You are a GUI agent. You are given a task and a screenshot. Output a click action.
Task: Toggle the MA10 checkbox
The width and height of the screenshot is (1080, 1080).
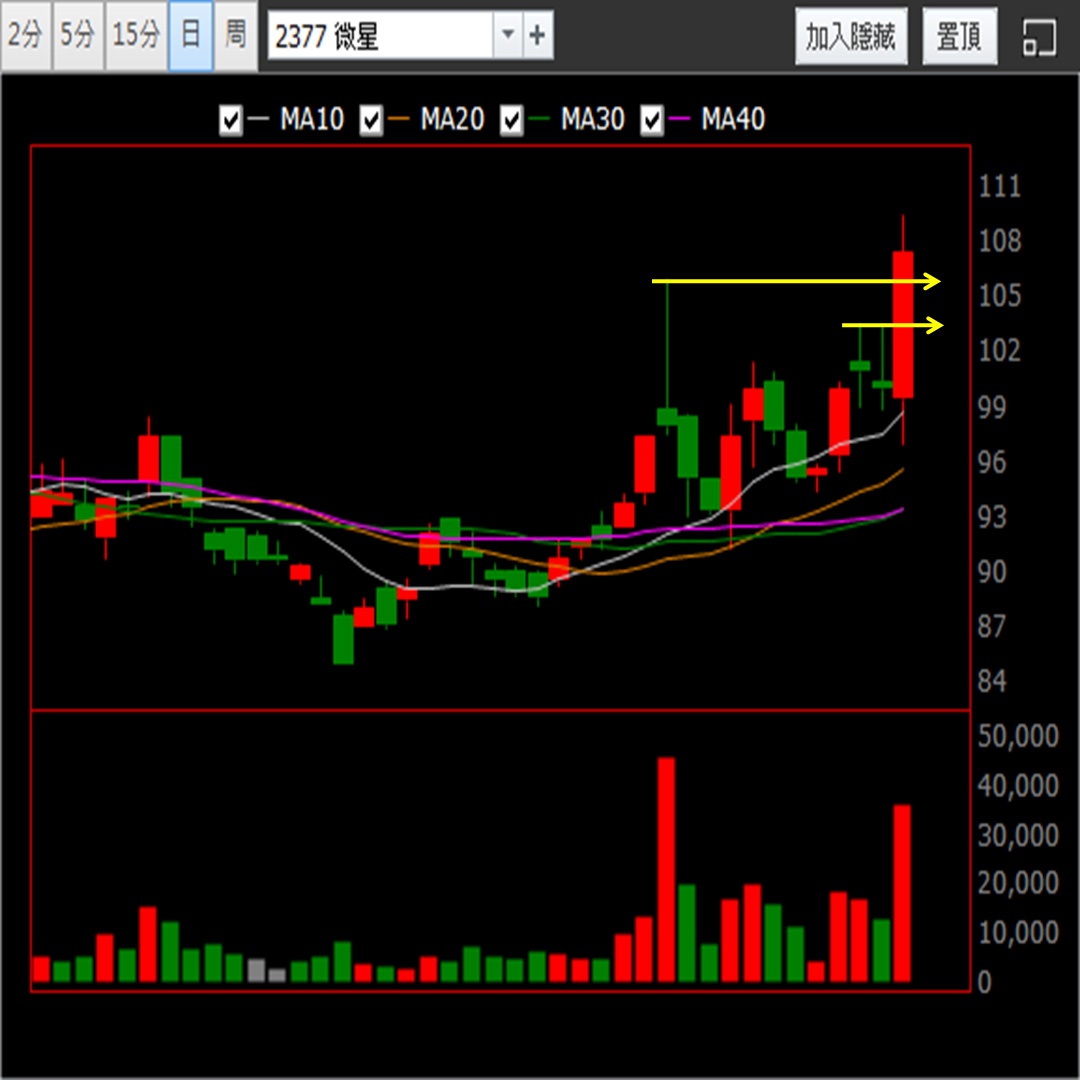pos(230,121)
